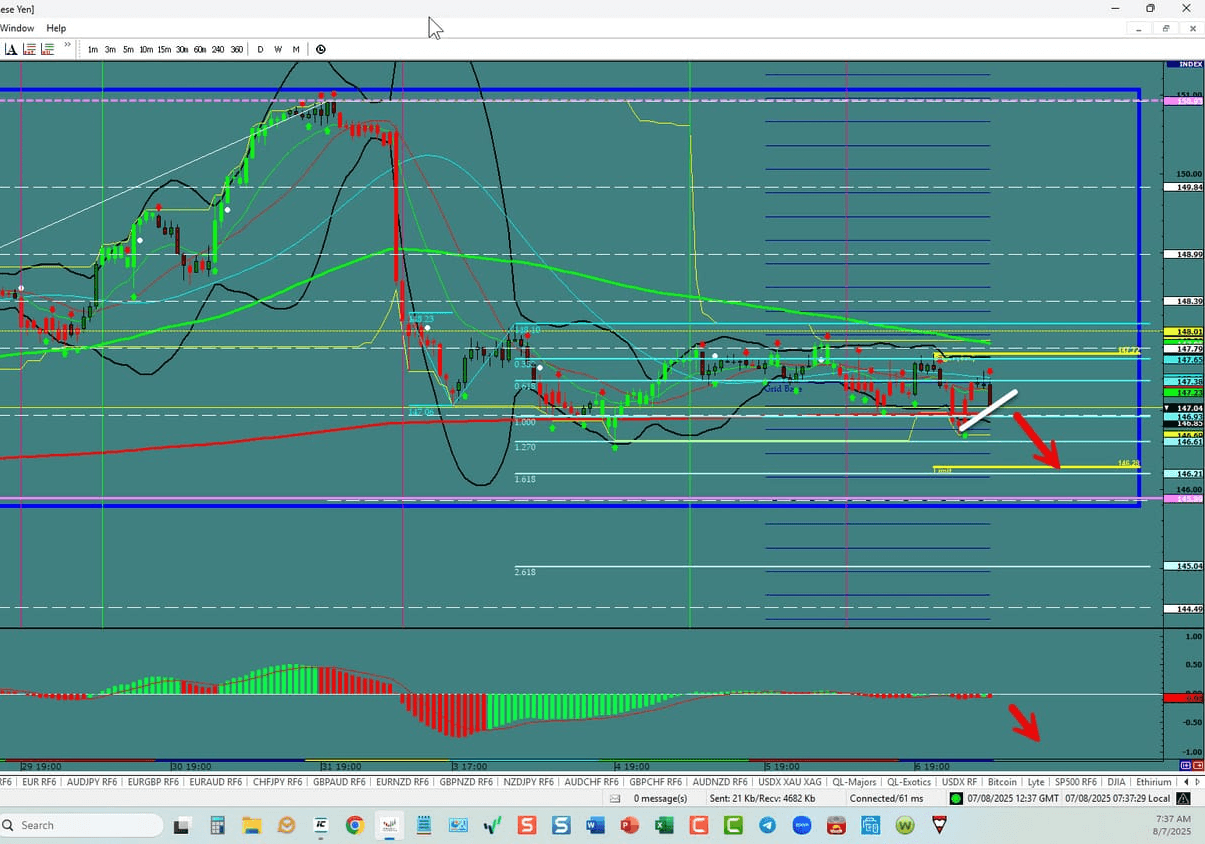Open the charting platform icon on taskbar
This screenshot has width=1205, height=844.
click(389, 825)
